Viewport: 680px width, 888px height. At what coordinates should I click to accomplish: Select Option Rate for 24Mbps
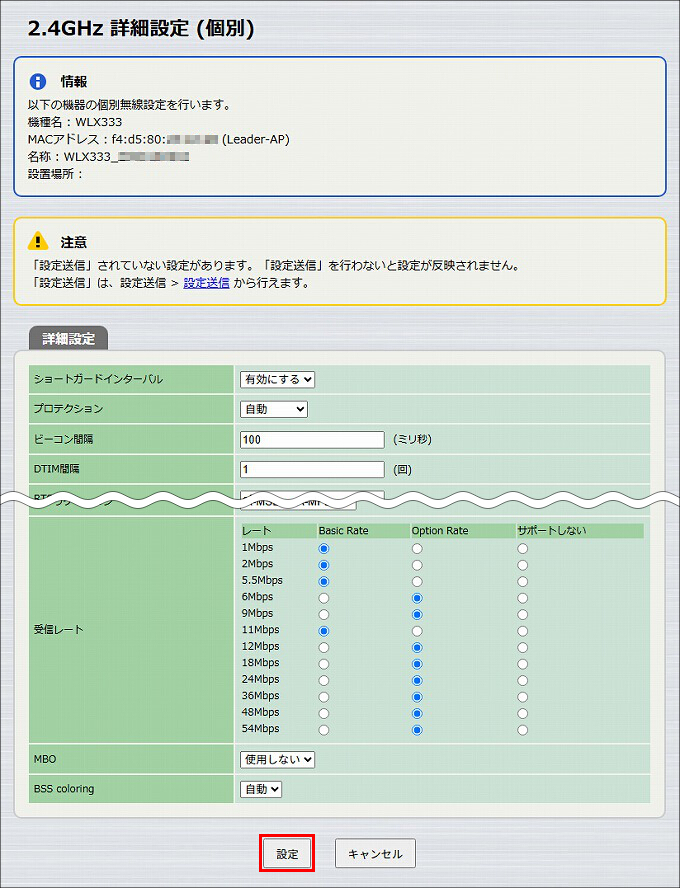(417, 680)
